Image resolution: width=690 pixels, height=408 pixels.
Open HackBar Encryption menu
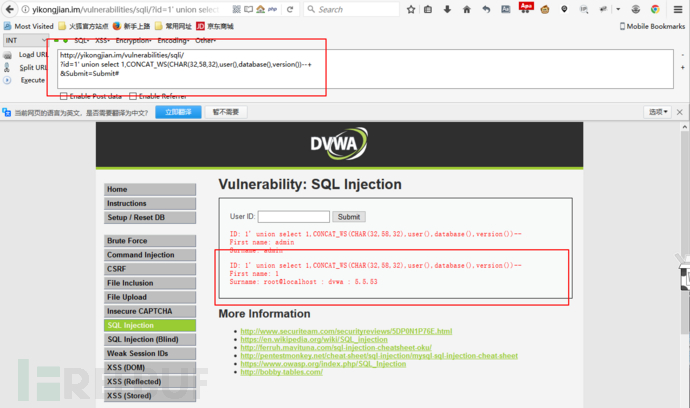pyautogui.click(x=133, y=40)
